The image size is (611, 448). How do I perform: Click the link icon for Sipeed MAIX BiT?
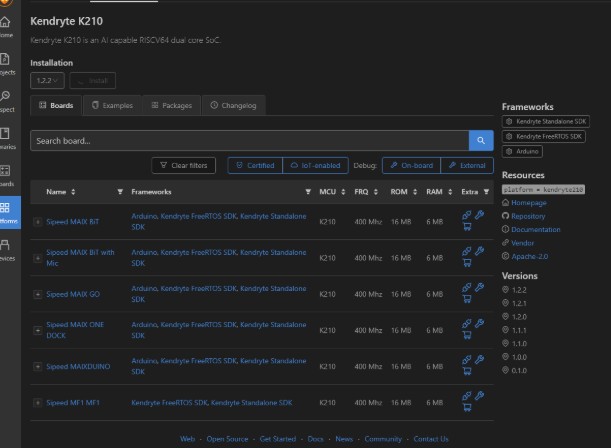click(x=467, y=215)
